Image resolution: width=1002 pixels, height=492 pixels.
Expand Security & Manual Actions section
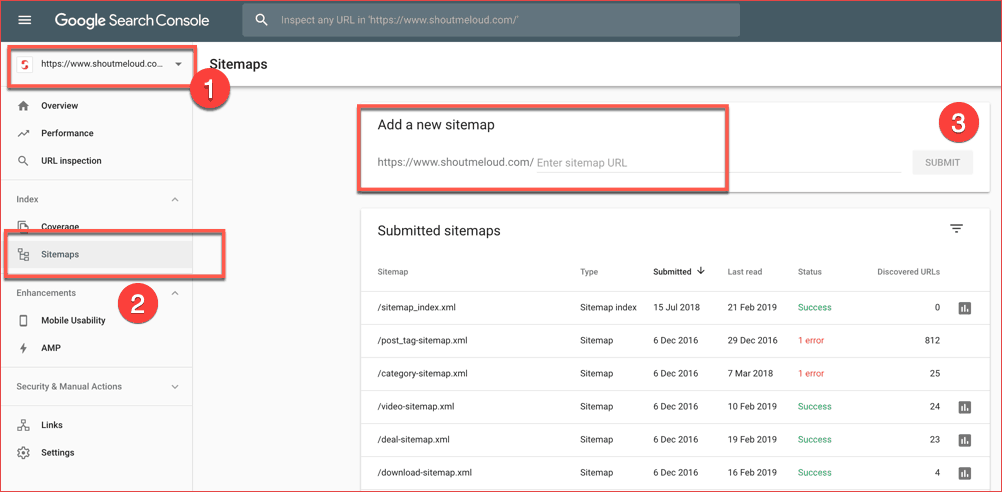[x=175, y=387]
